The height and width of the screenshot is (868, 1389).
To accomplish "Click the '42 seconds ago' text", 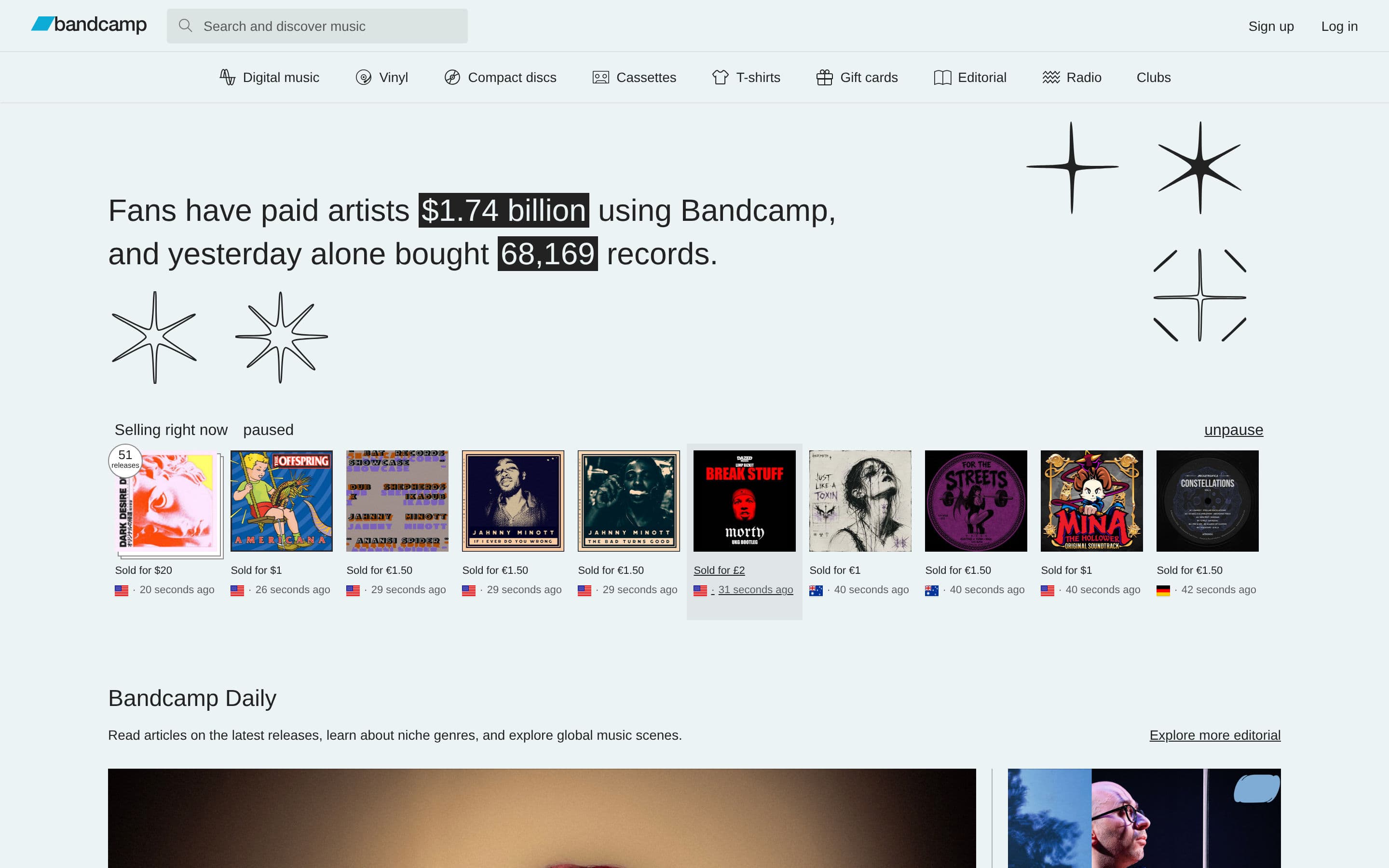I will [x=1219, y=590].
